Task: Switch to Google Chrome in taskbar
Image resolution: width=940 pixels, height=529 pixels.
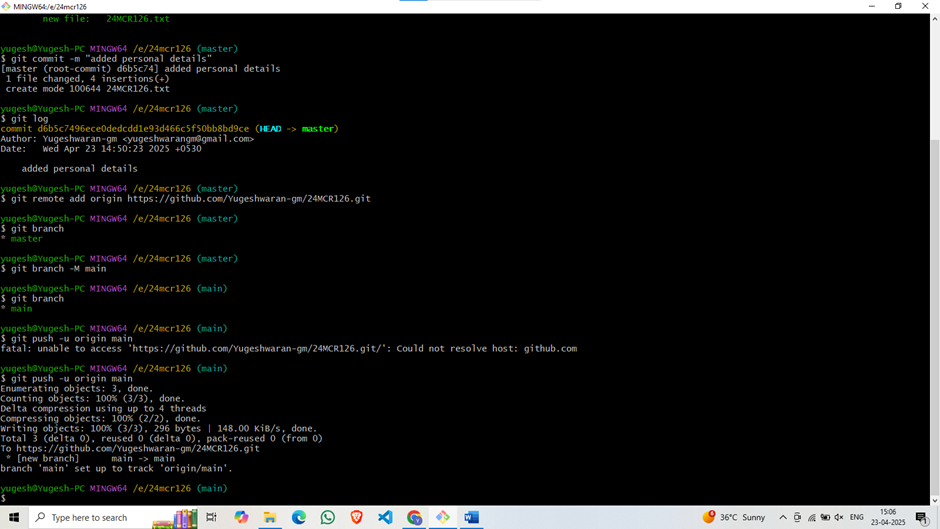Action: pos(414,517)
